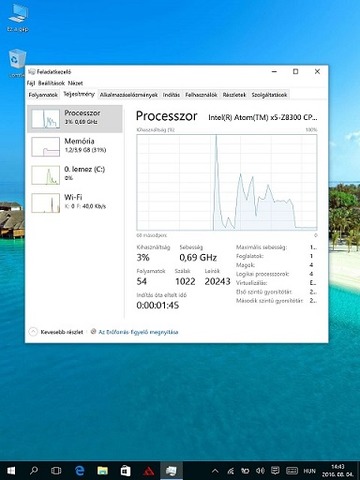This screenshot has height=480, width=360.
Task: Click the 'Maximális sebesség' label
Action: (261, 247)
